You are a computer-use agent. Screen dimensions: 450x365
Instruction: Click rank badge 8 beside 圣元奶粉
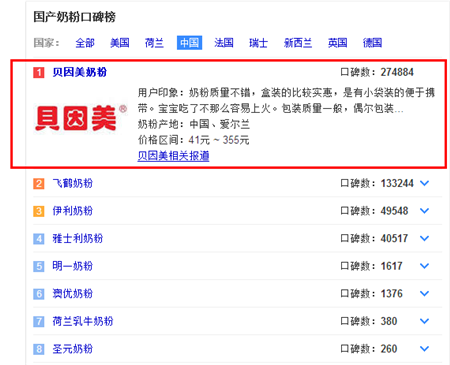pyautogui.click(x=39, y=349)
